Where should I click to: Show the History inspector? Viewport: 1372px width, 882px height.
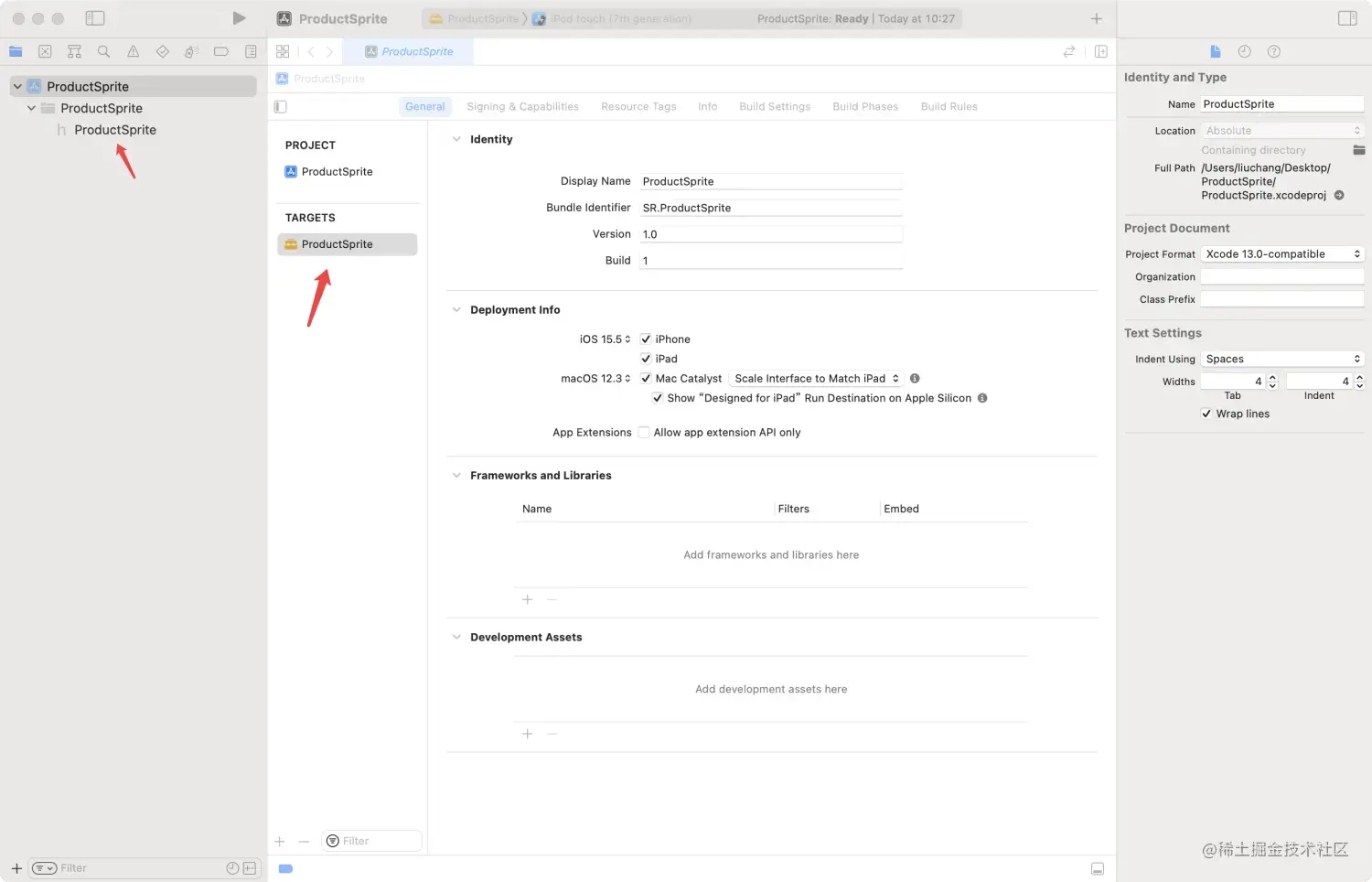coord(1244,51)
